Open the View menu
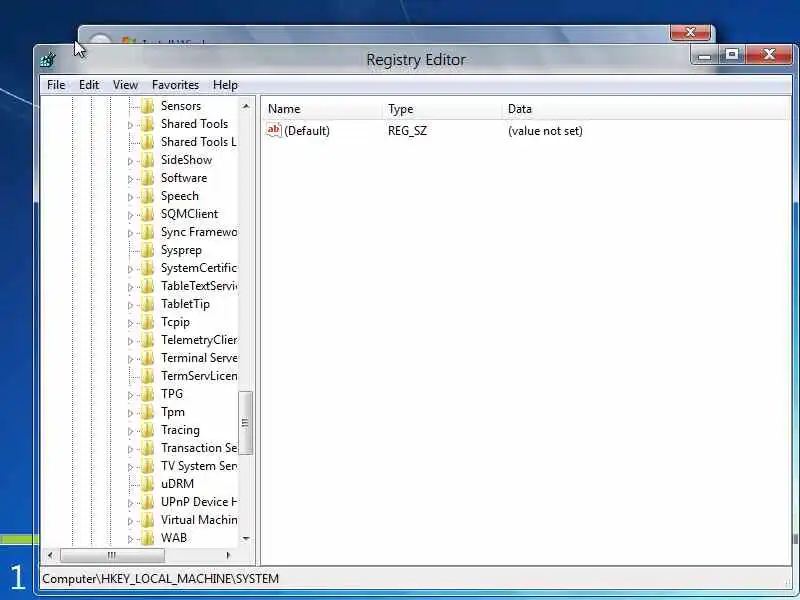This screenshot has height=600, width=800. (125, 85)
